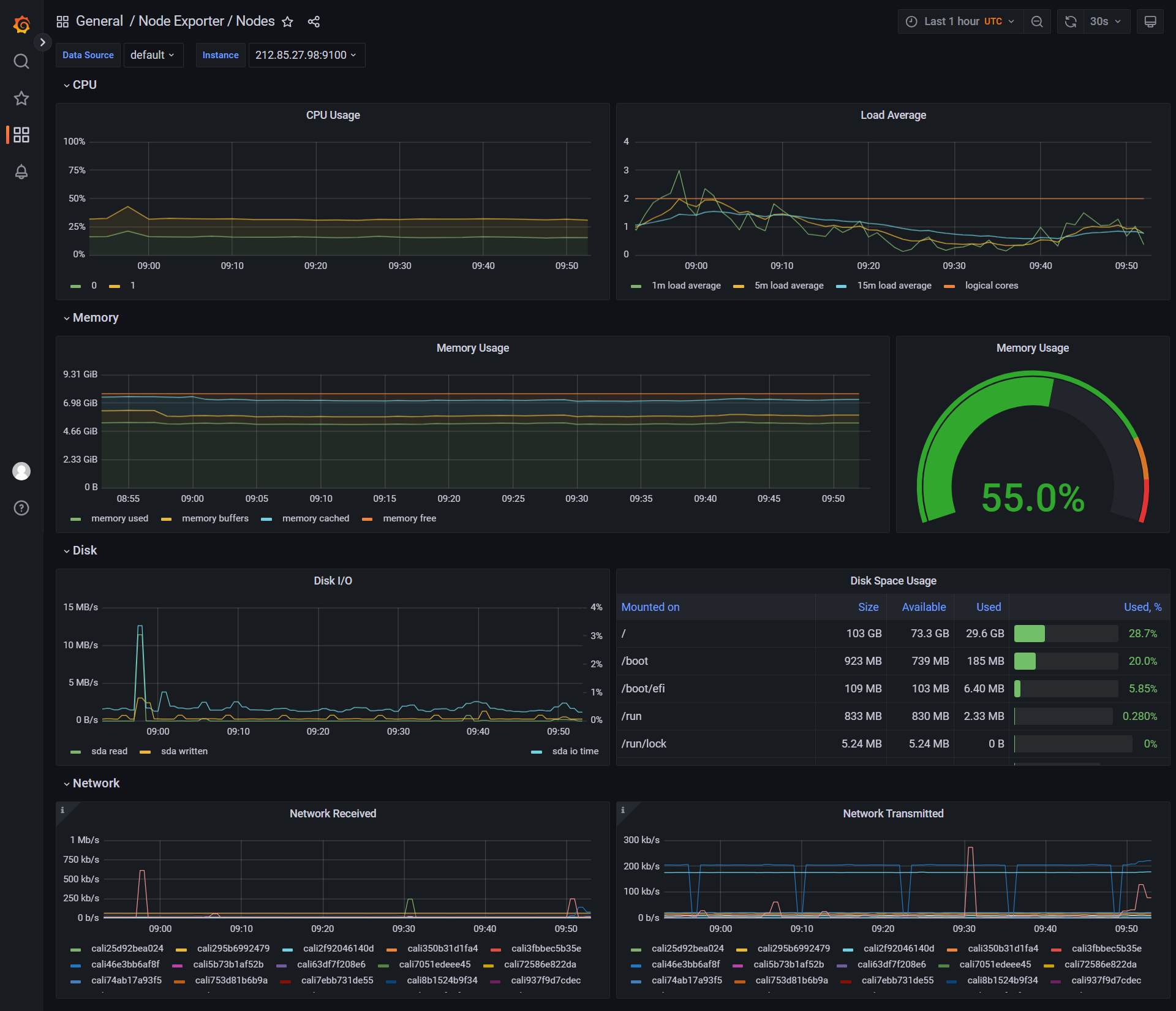Refresh the dashboard now

(1071, 21)
